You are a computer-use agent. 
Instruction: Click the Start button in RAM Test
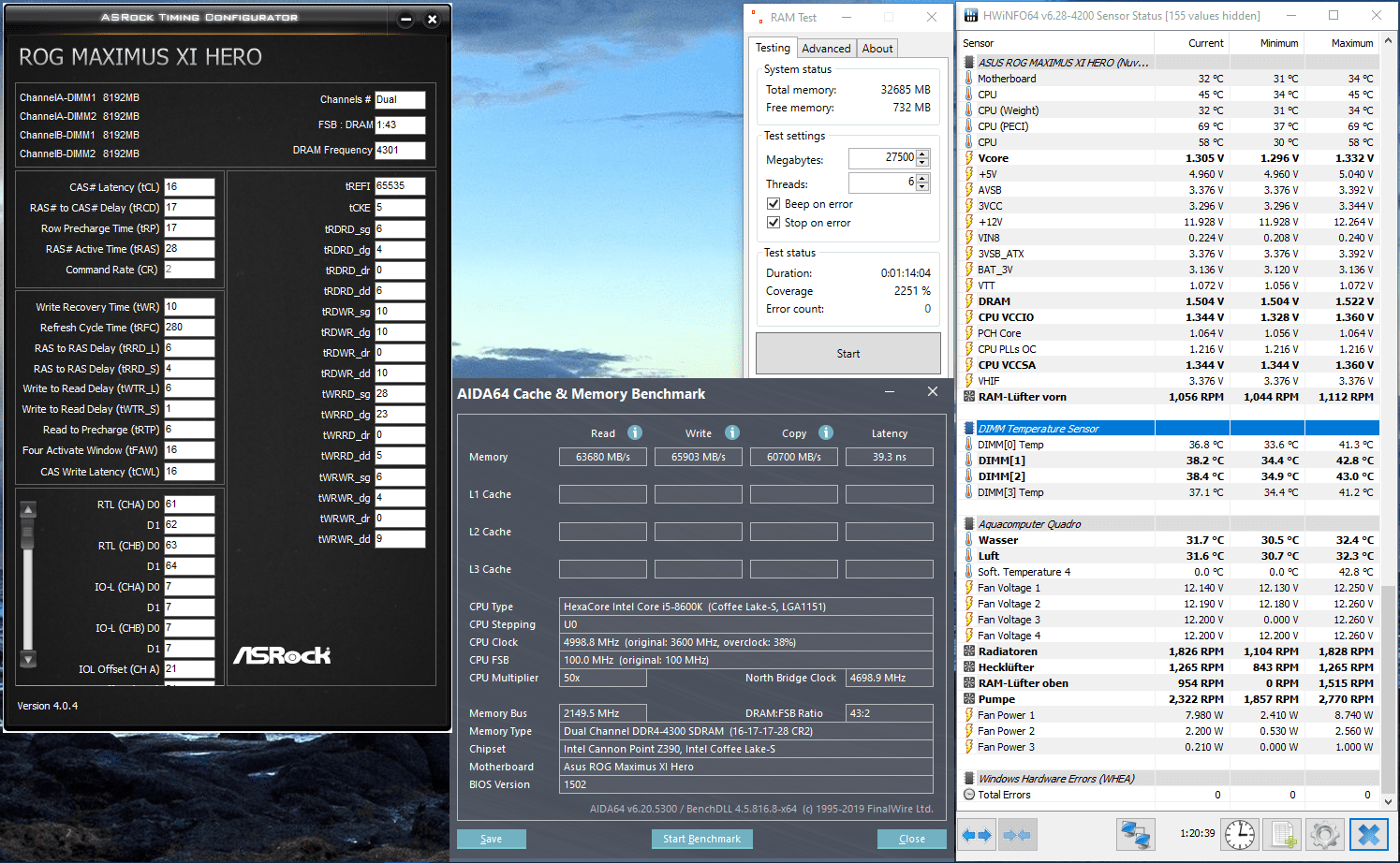(848, 354)
